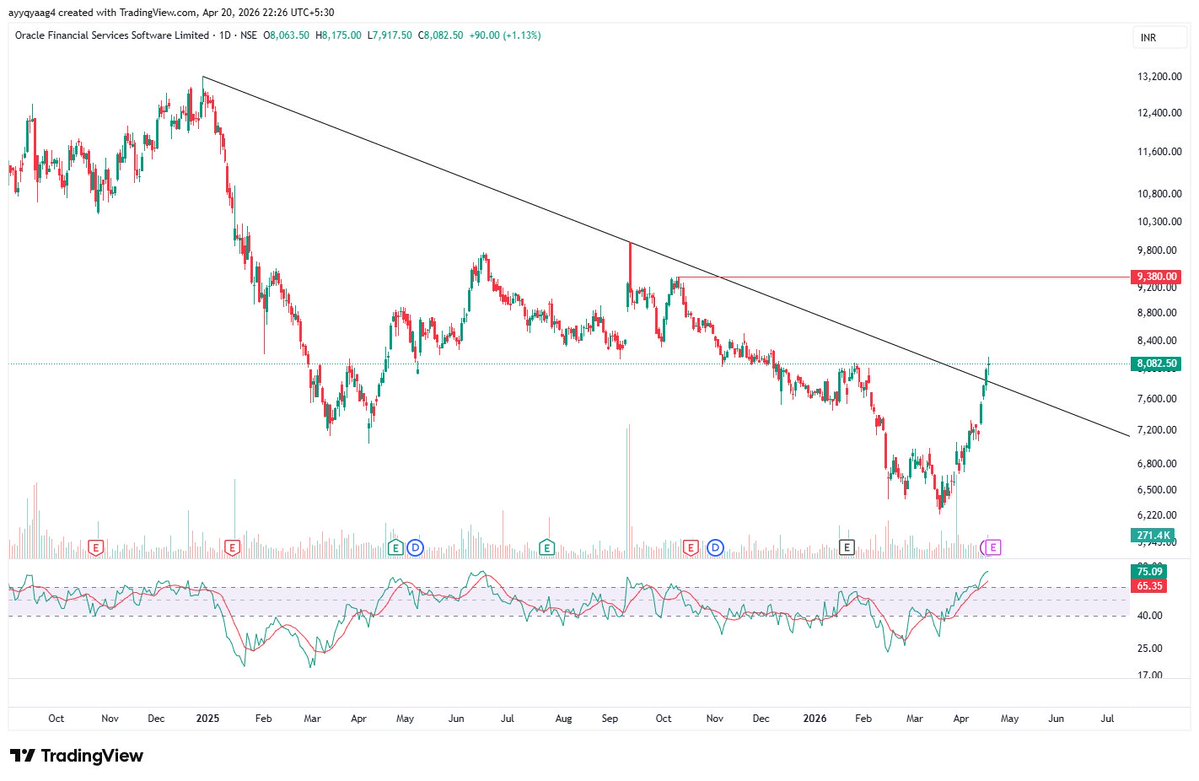The height and width of the screenshot is (781, 1199).
Task: Click the 8,800.00 price axis label
Action: click(x=1159, y=312)
